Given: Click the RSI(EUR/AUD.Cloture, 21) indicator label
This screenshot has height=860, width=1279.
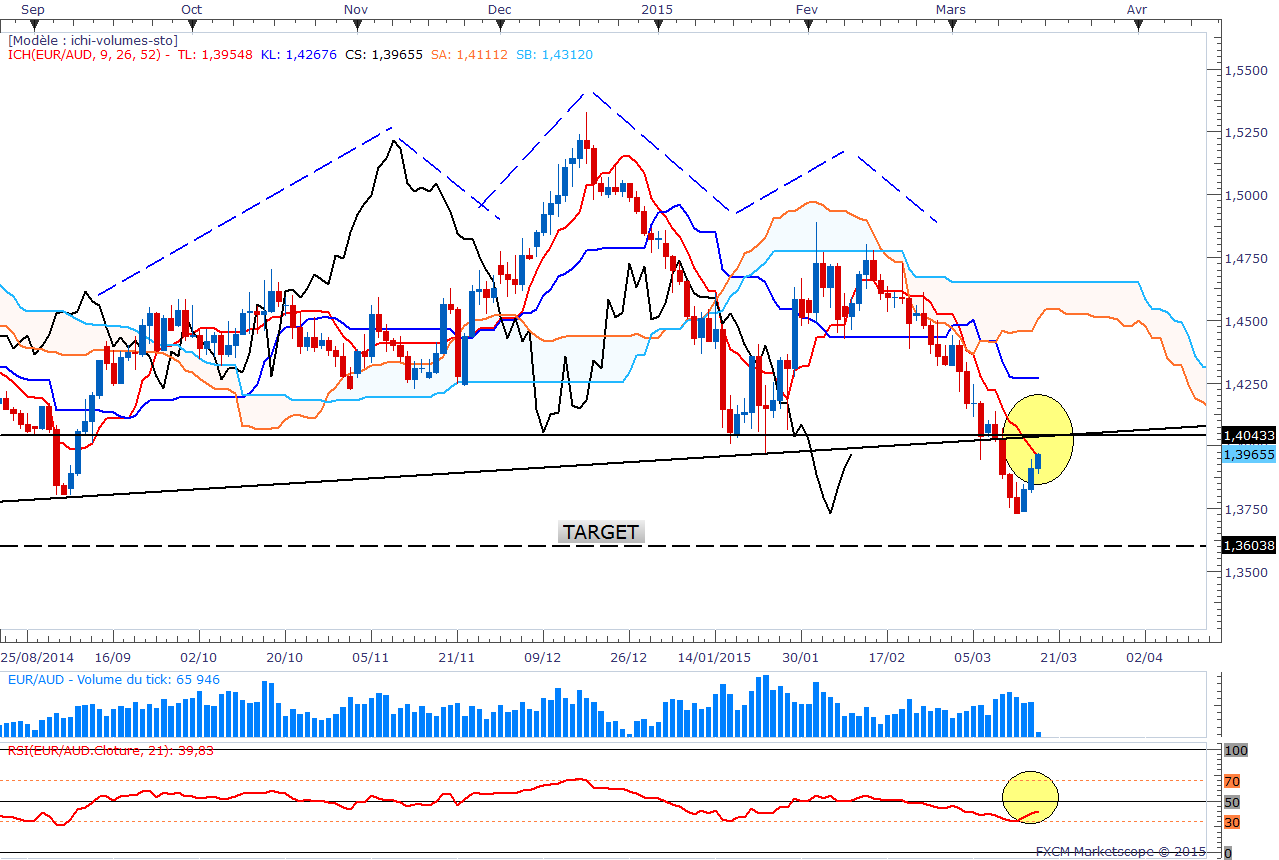Looking at the screenshot, I should [x=110, y=750].
